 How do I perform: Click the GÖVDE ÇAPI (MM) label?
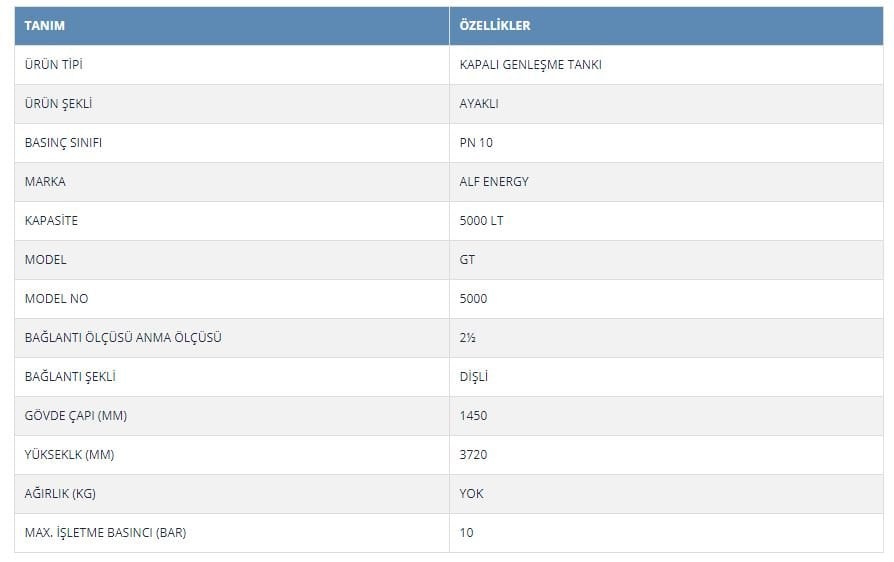(76, 416)
